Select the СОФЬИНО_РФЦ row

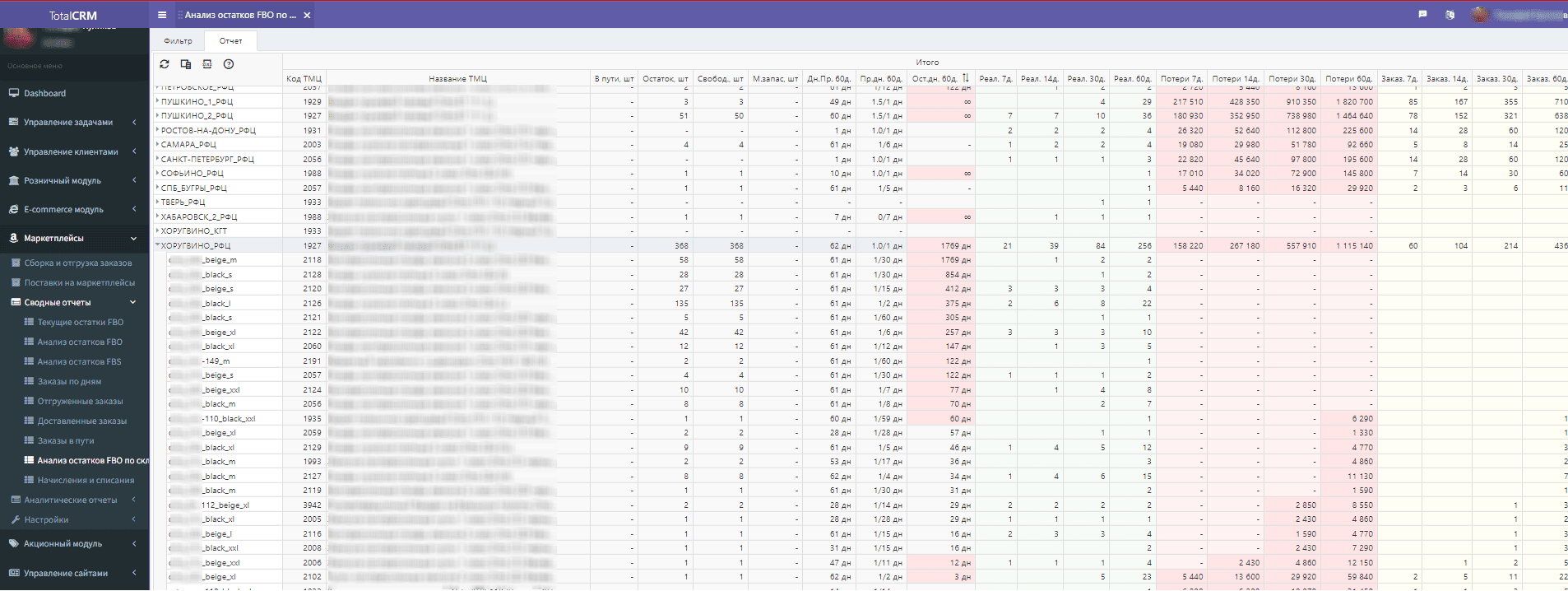tap(859, 173)
